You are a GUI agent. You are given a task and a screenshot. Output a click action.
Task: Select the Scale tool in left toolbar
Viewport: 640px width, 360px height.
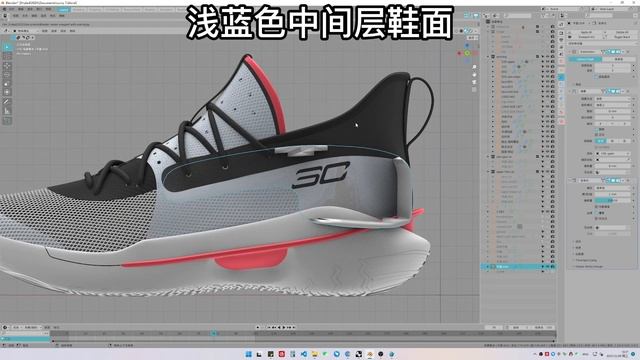point(7,84)
